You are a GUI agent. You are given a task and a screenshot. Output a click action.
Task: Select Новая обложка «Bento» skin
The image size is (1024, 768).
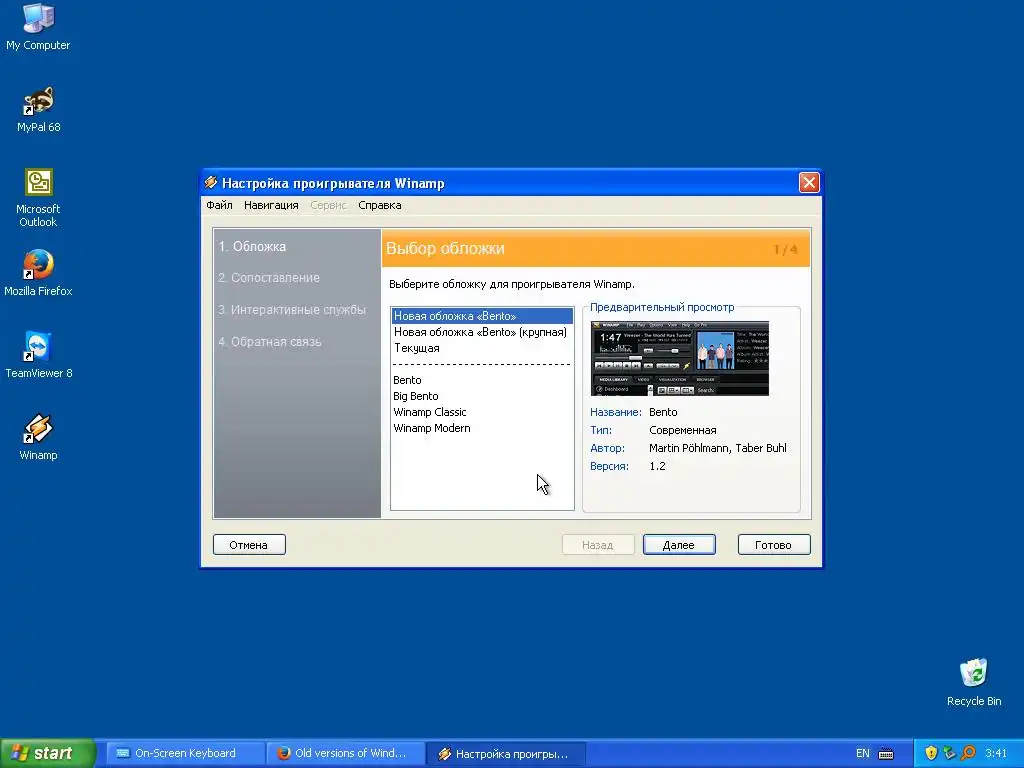482,316
